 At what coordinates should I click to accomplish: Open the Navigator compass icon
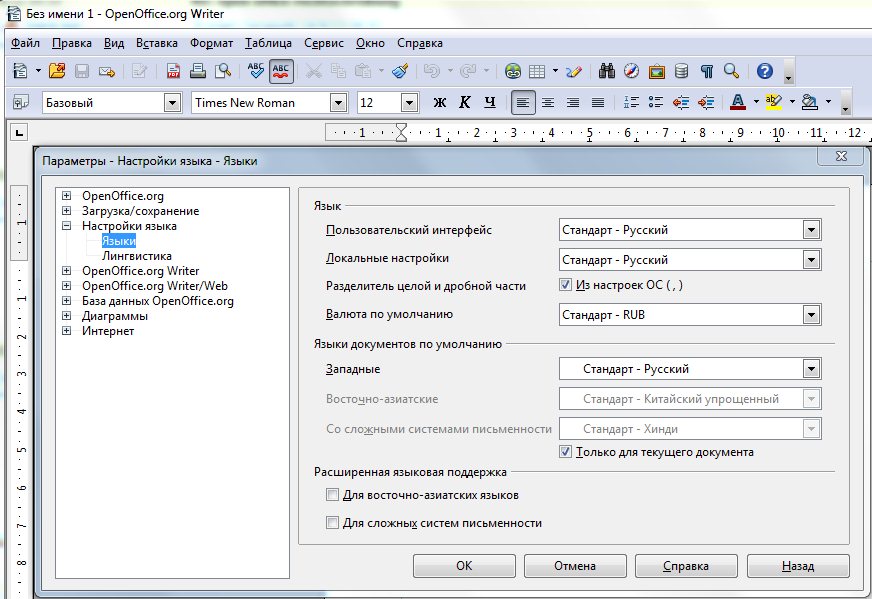pos(631,71)
